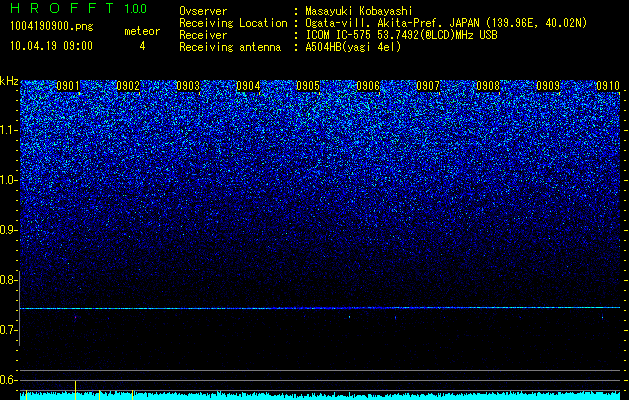Screen dimensions: 629x400
Task: Select the ICOM IC-575 receiver description
Action: 401,35
